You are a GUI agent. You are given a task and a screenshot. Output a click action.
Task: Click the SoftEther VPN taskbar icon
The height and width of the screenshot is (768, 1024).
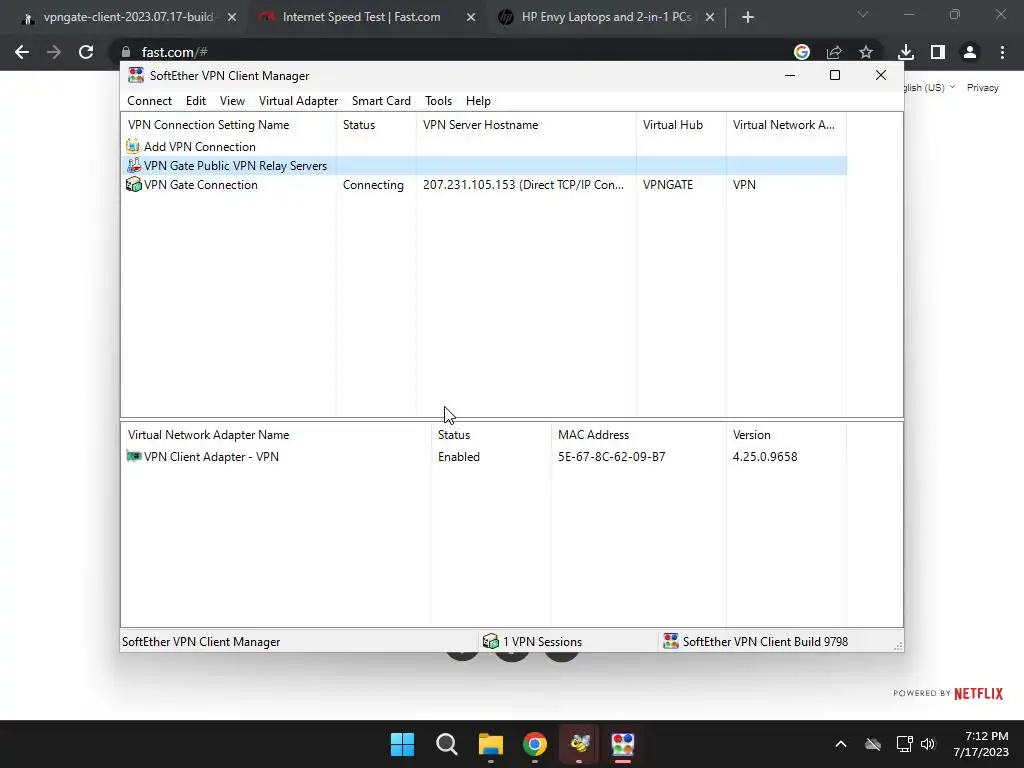click(622, 744)
